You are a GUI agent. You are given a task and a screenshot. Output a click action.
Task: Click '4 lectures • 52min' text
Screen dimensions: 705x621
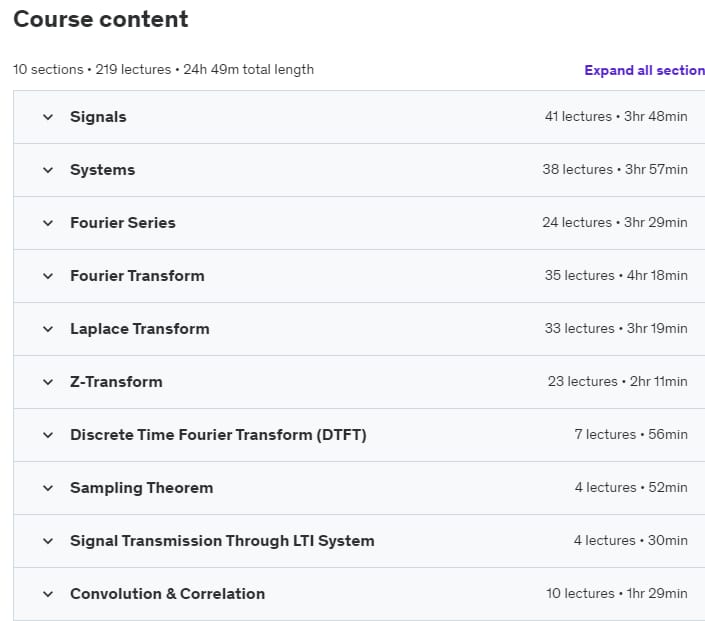(x=631, y=487)
